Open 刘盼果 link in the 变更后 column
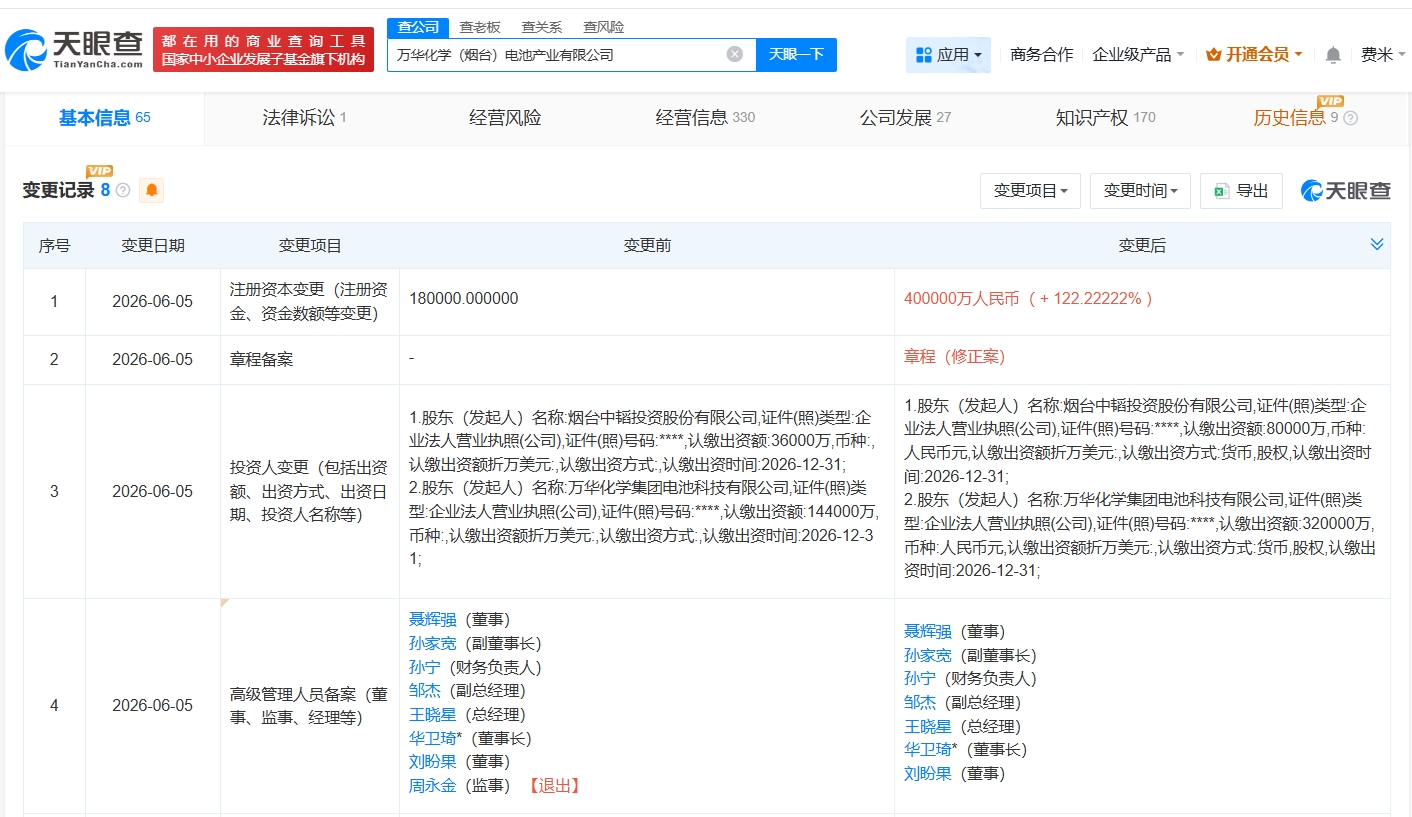This screenshot has height=817, width=1412. click(928, 774)
